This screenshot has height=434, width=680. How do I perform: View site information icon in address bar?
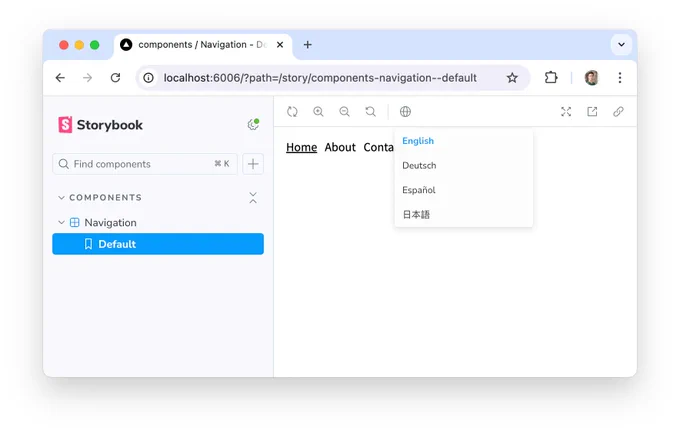[x=148, y=78]
